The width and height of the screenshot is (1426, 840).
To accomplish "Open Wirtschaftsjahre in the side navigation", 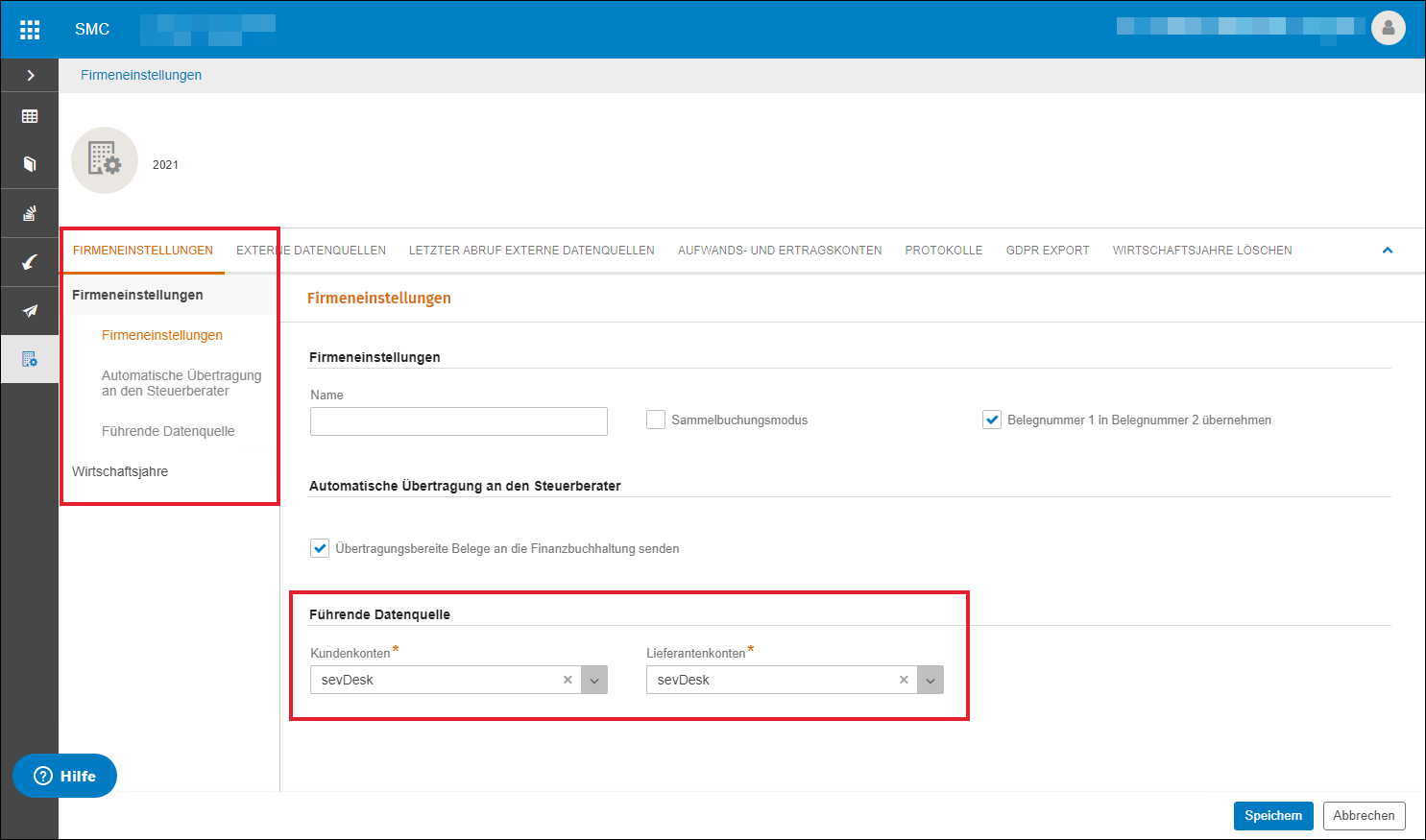I will (120, 471).
